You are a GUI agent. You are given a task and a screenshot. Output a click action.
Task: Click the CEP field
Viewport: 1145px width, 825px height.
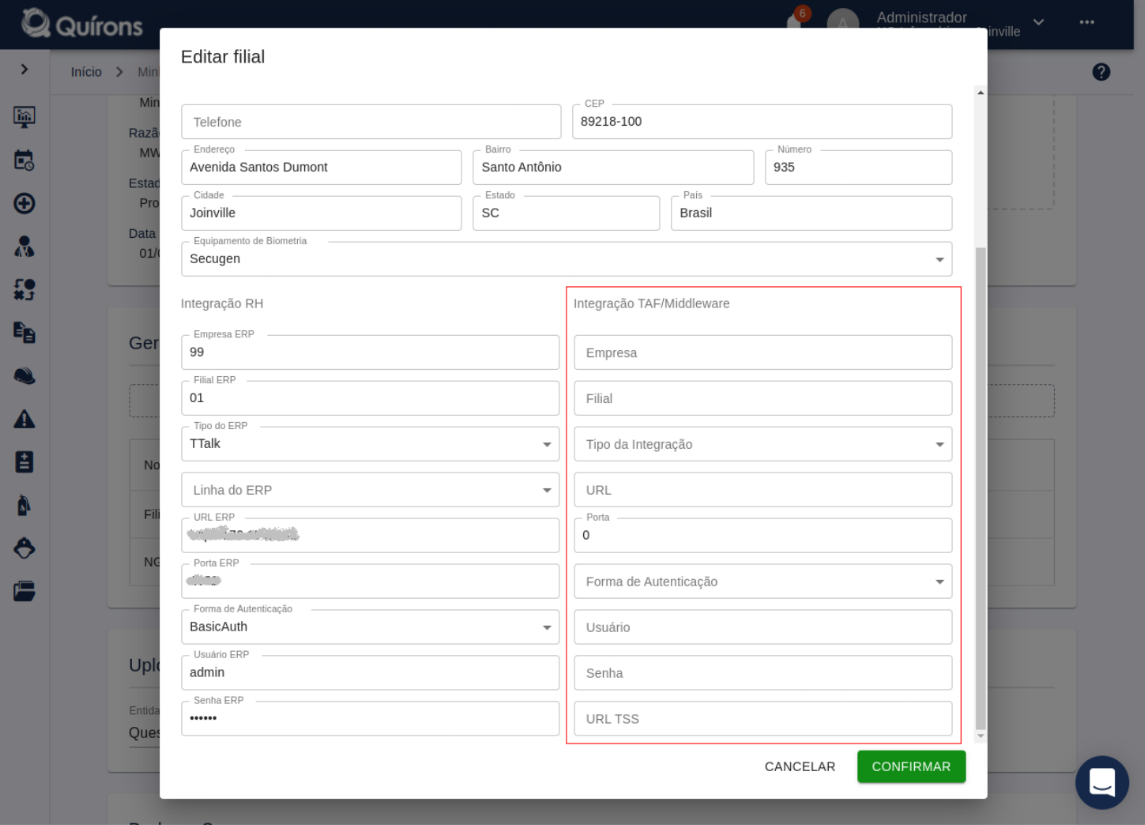(762, 122)
